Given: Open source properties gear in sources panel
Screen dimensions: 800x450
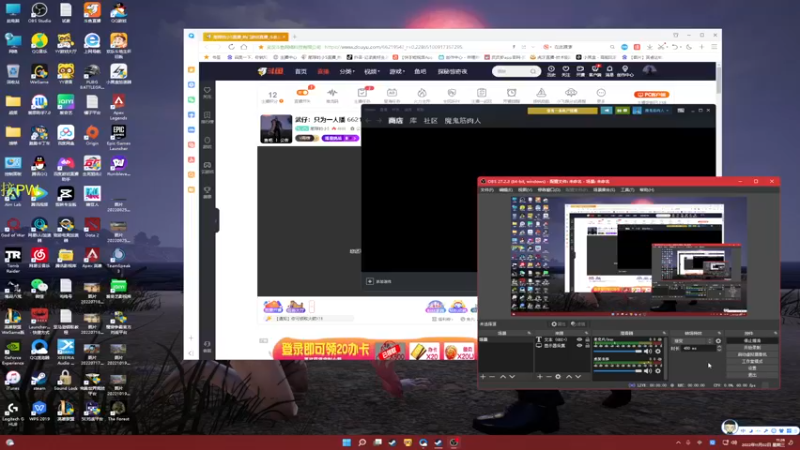Looking at the screenshot, I should point(558,377).
